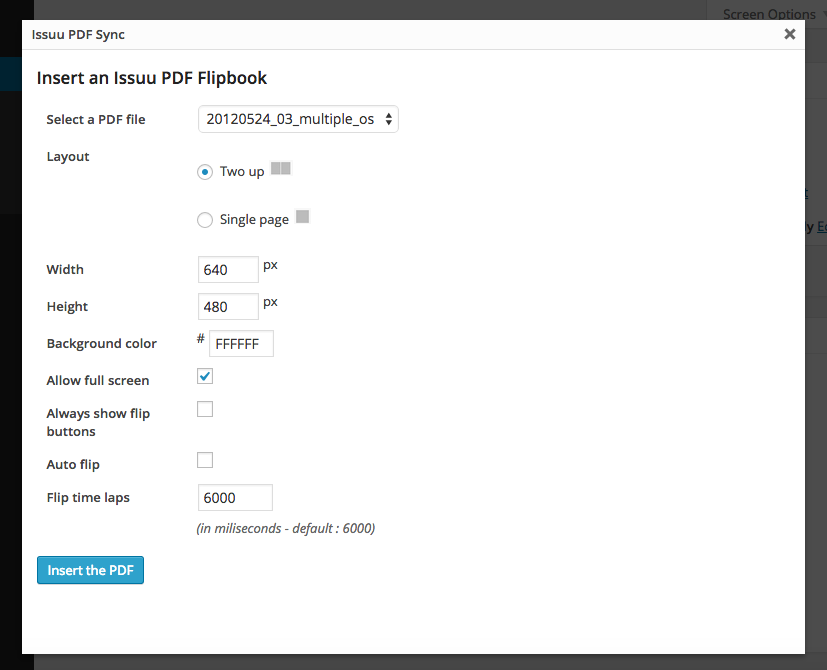Screen dimensions: 827x670
Task: Click the Two up label text
Action: pos(242,172)
